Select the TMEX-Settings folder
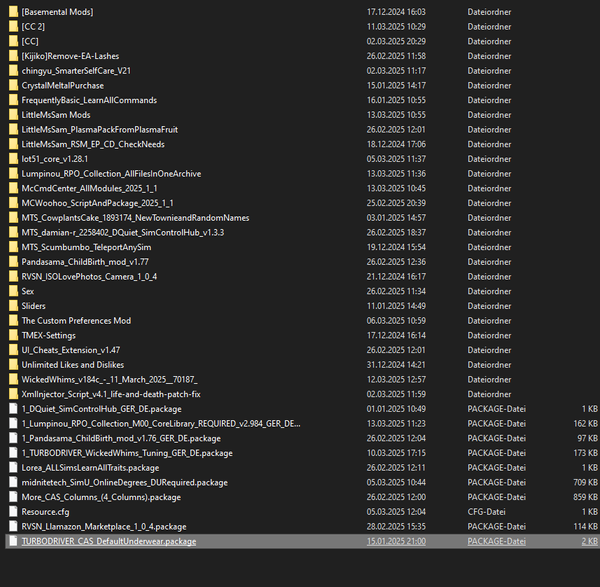The width and height of the screenshot is (600, 587). tap(48, 335)
